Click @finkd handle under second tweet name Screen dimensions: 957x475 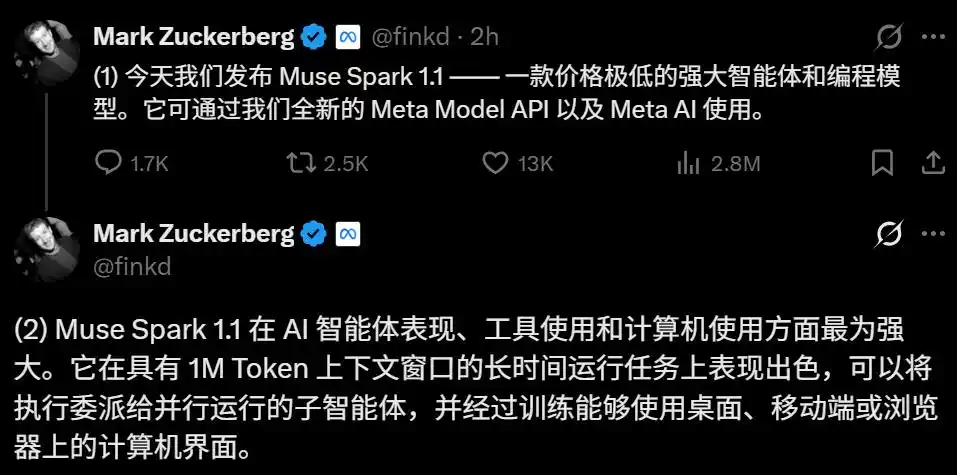point(132,267)
